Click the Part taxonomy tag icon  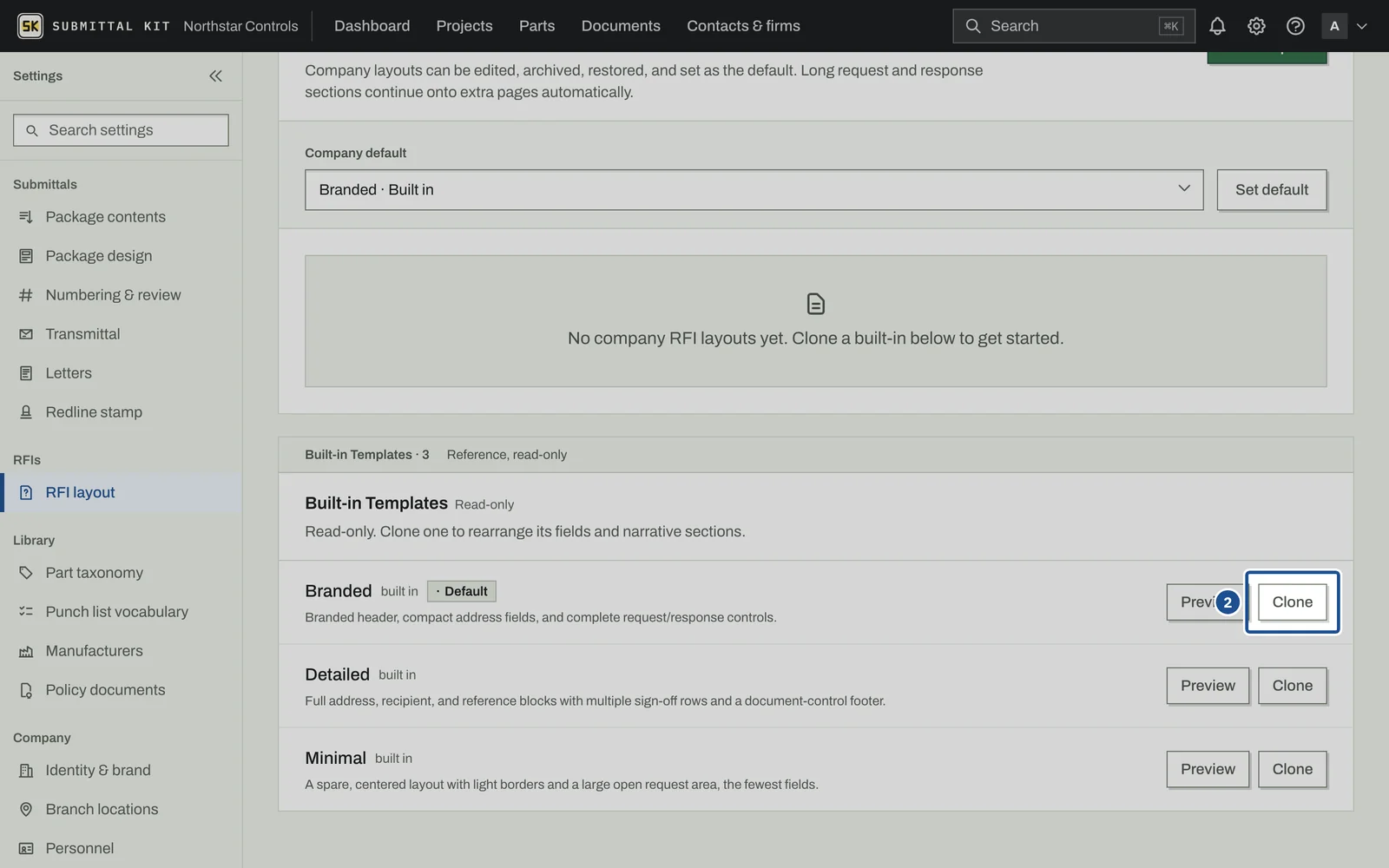point(26,573)
